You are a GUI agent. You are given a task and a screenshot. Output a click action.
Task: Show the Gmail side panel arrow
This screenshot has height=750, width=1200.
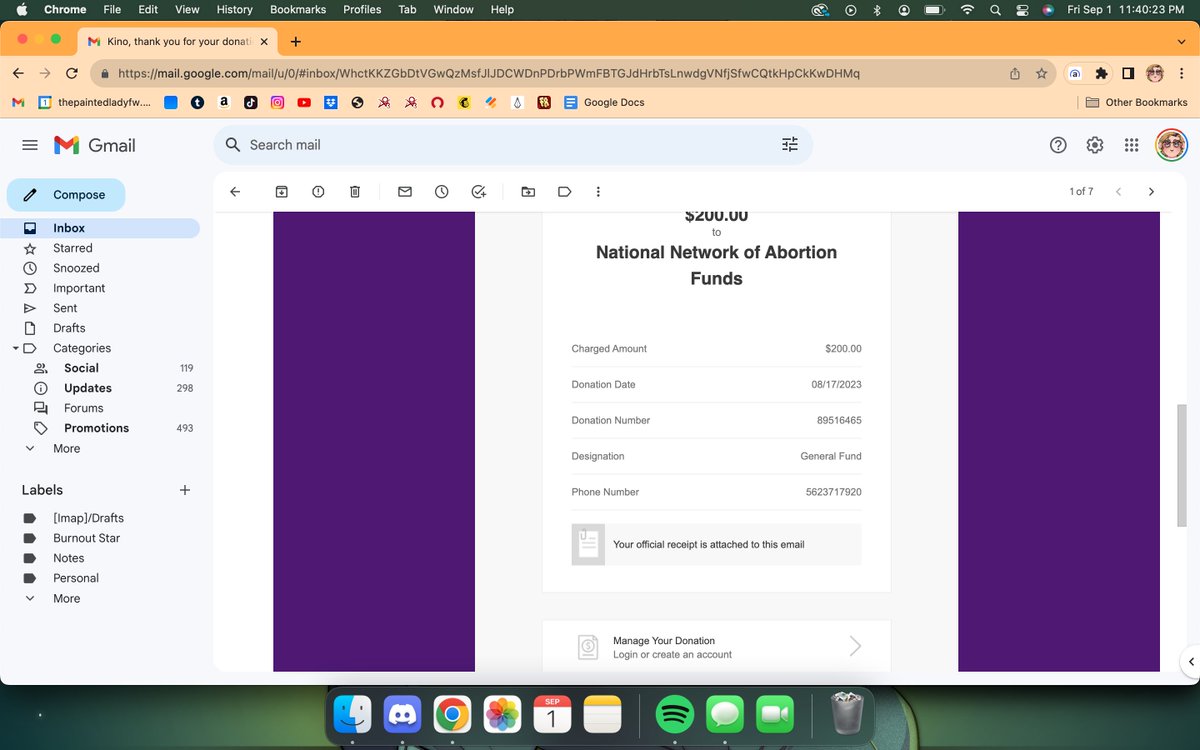coord(1190,662)
